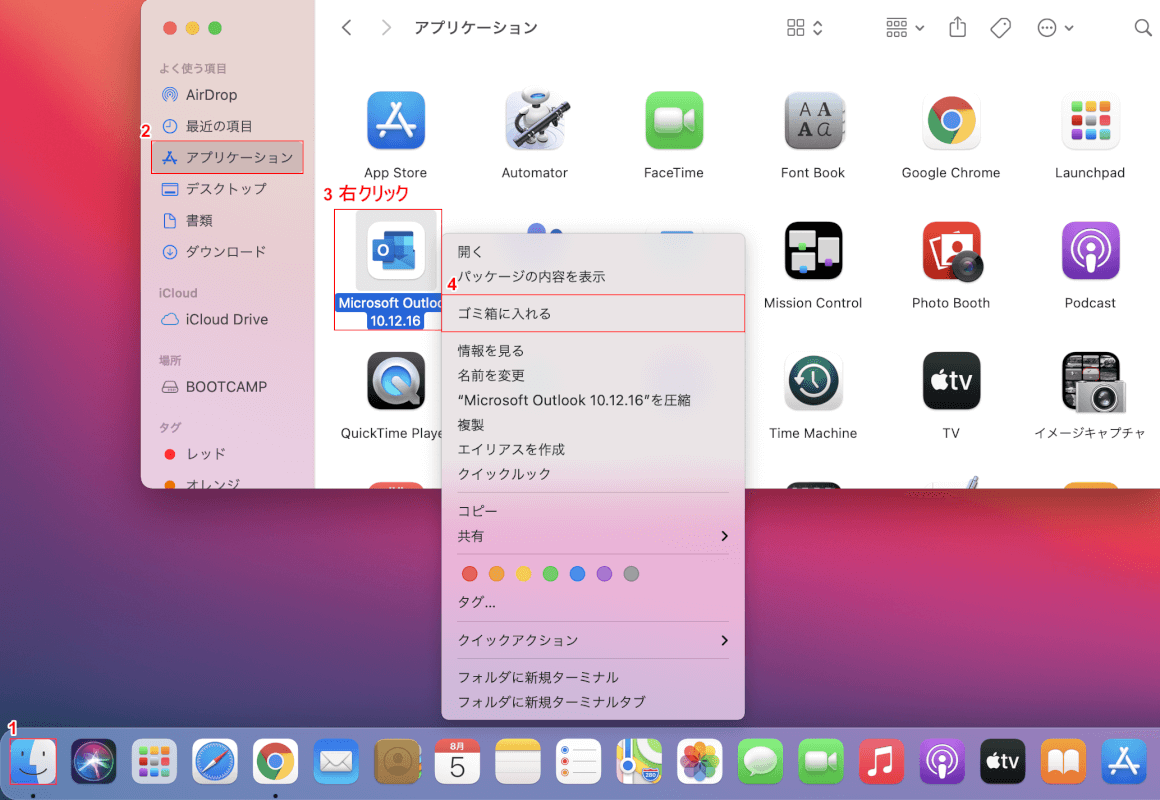
Task: Choose 名前を変更 from the context menu
Action: coord(593,375)
